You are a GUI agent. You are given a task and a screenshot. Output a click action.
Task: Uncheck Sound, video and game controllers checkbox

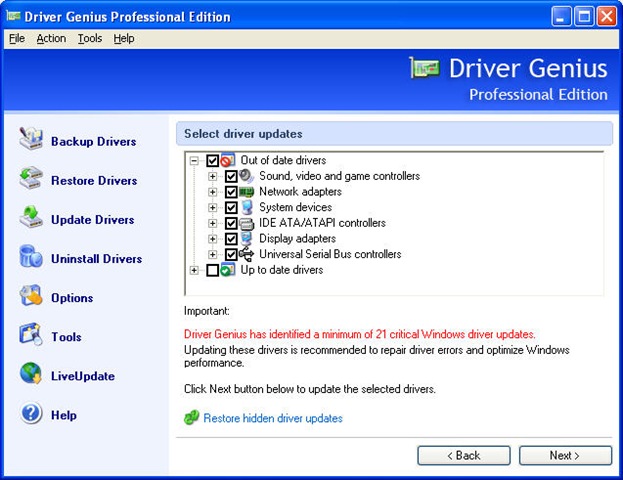pyautogui.click(x=231, y=176)
